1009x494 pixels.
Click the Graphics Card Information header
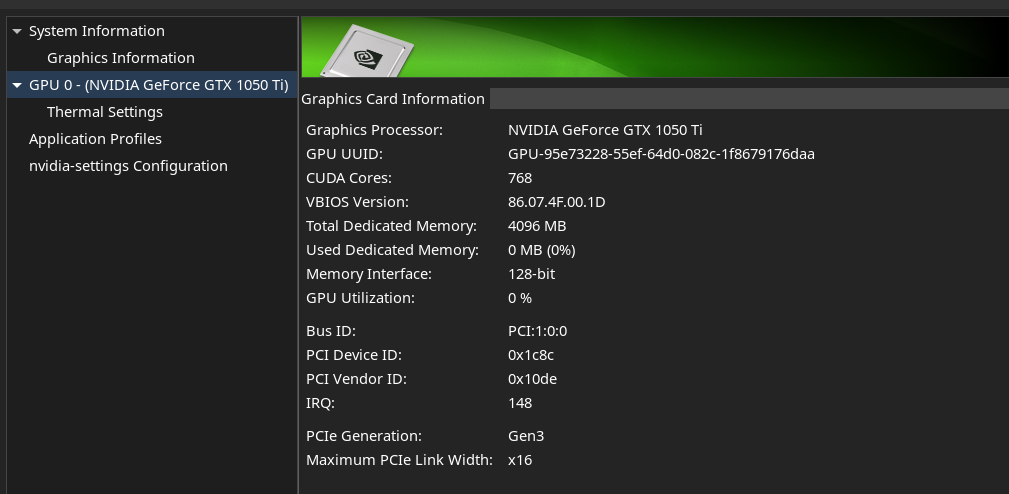393,99
